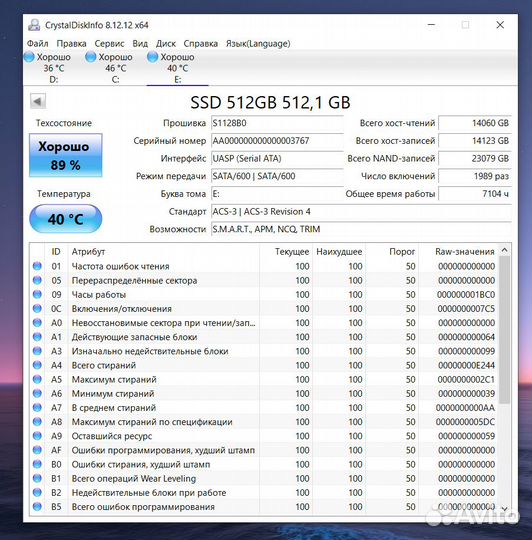The height and width of the screenshot is (540, 532).
Task: Click status orb for attribute AF row
Action: tap(37, 450)
